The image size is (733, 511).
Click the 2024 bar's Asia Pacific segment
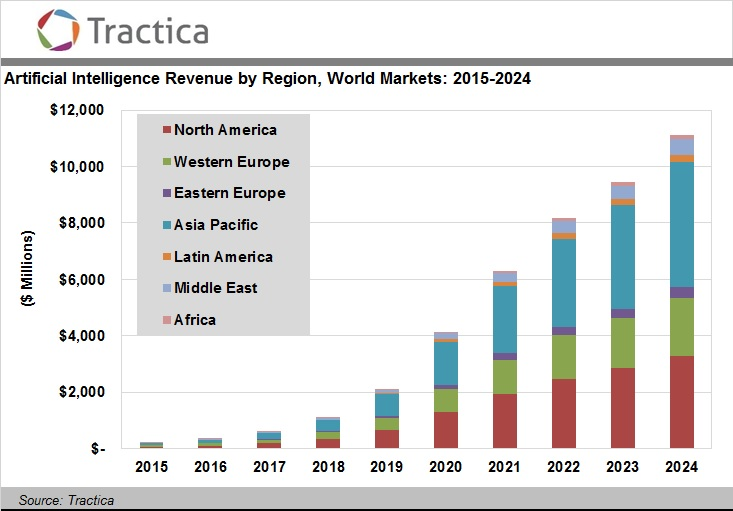pyautogui.click(x=682, y=224)
